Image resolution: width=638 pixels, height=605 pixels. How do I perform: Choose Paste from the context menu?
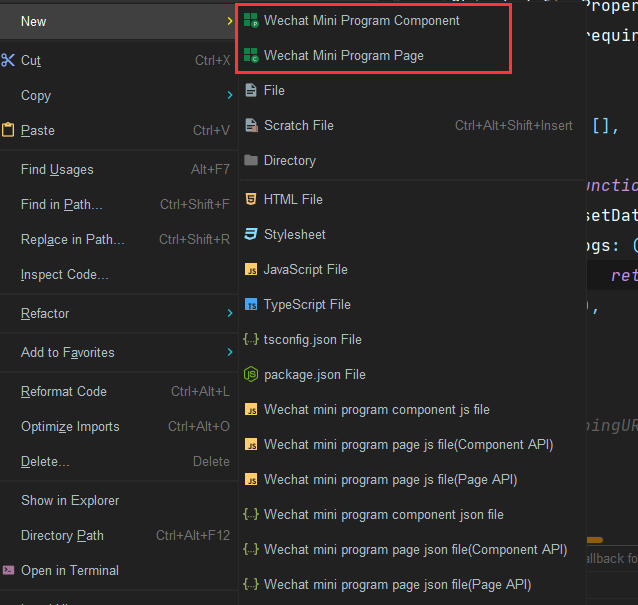tap(118, 130)
